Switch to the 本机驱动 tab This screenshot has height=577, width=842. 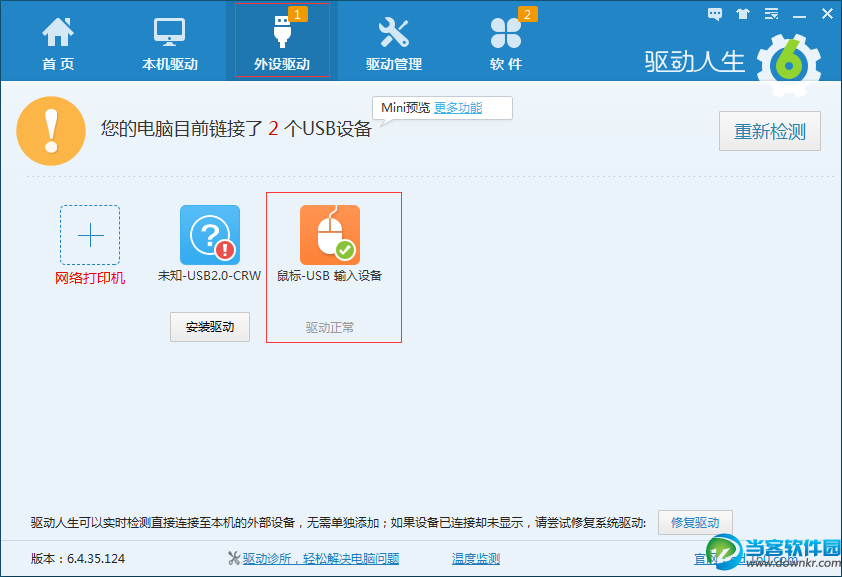(x=170, y=43)
